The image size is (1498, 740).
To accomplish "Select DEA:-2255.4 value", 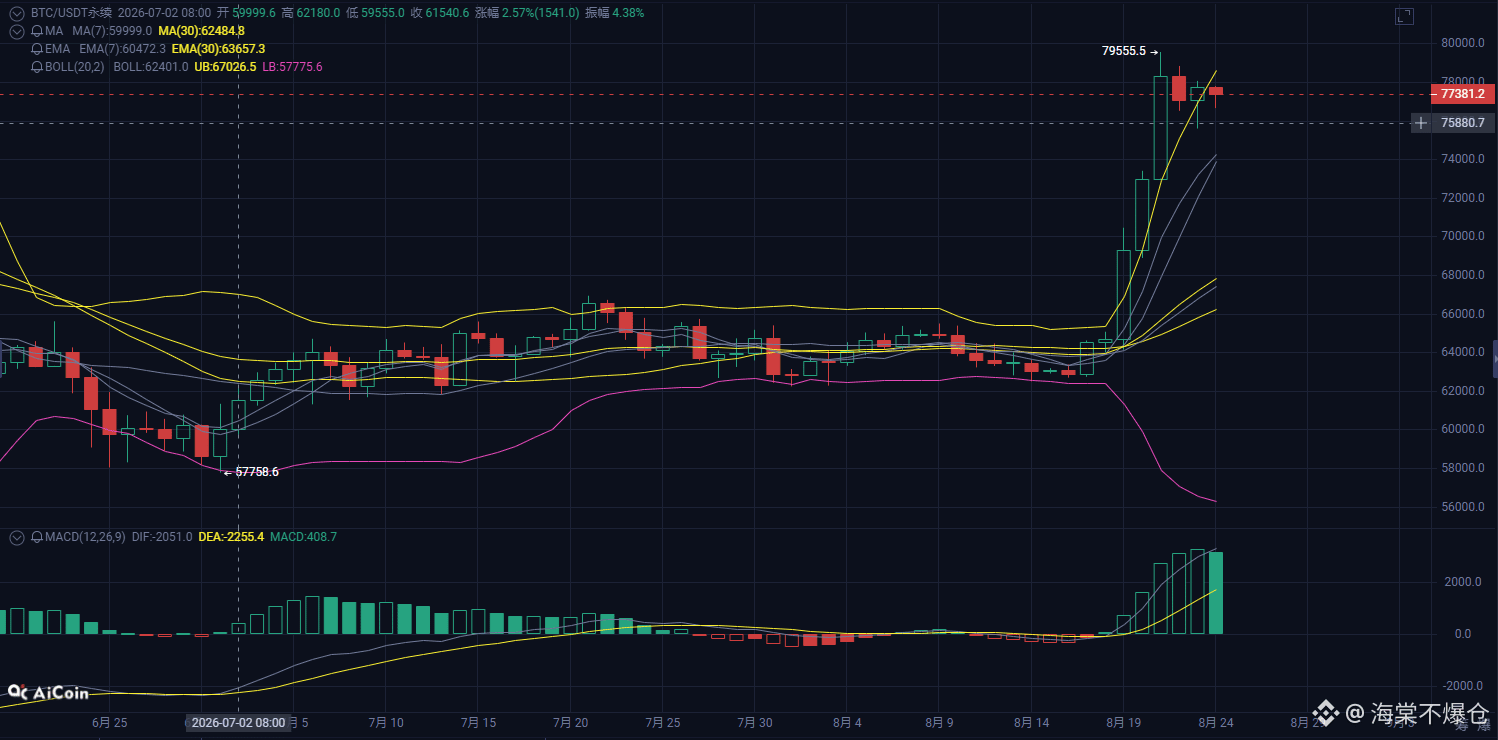I will (231, 537).
